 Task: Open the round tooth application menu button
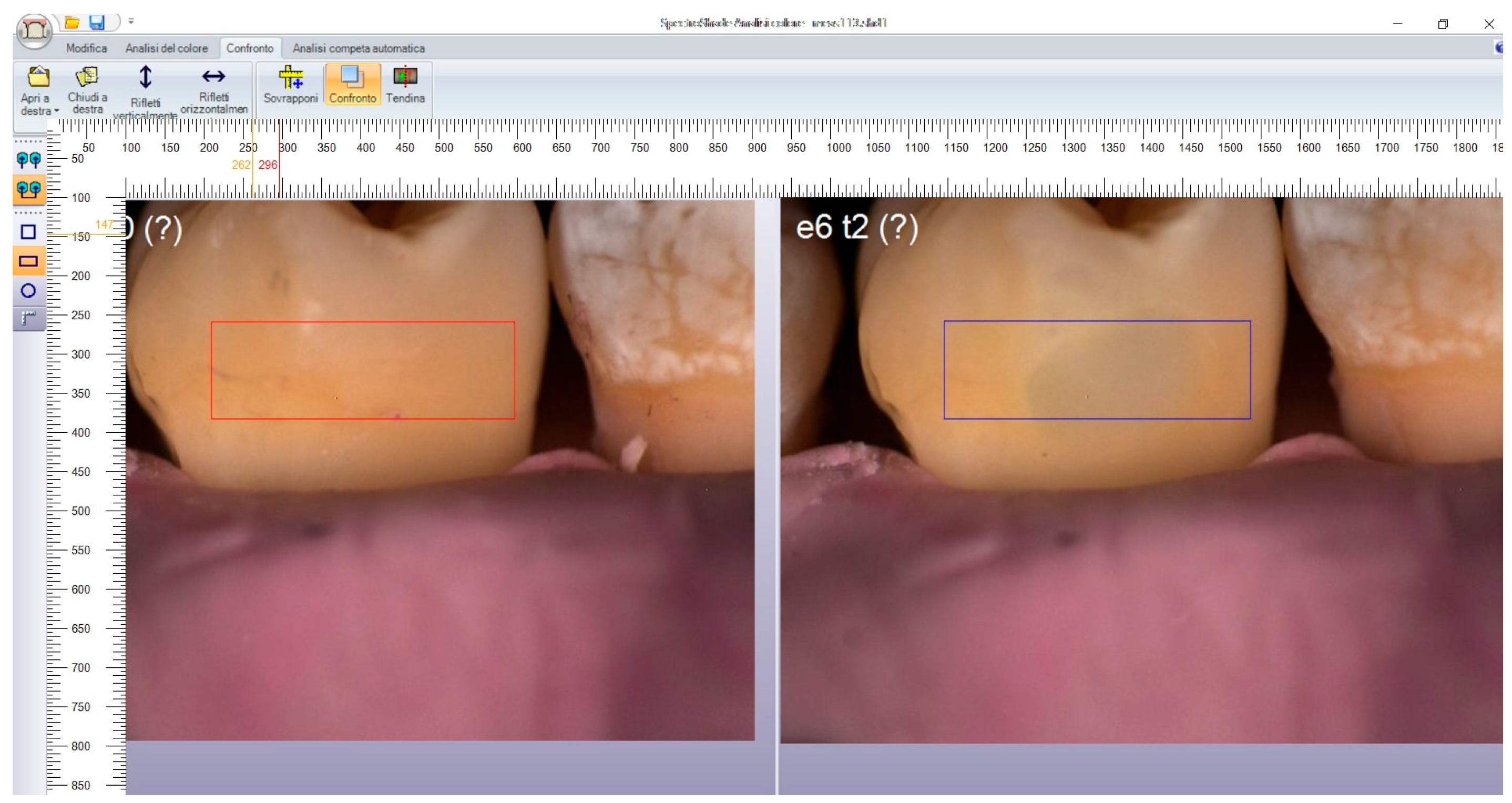35,31
